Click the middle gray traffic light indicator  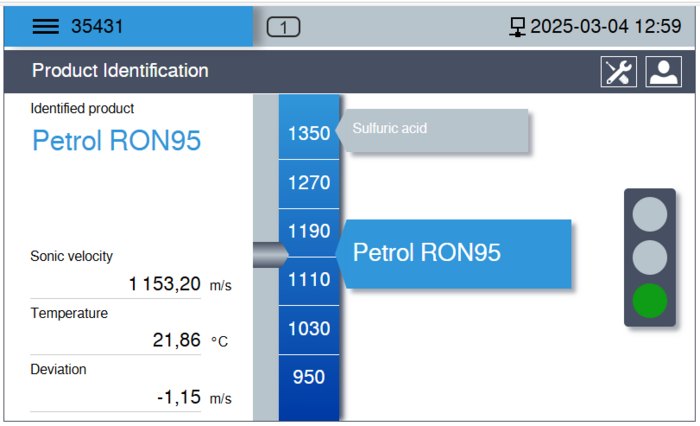(x=650, y=256)
